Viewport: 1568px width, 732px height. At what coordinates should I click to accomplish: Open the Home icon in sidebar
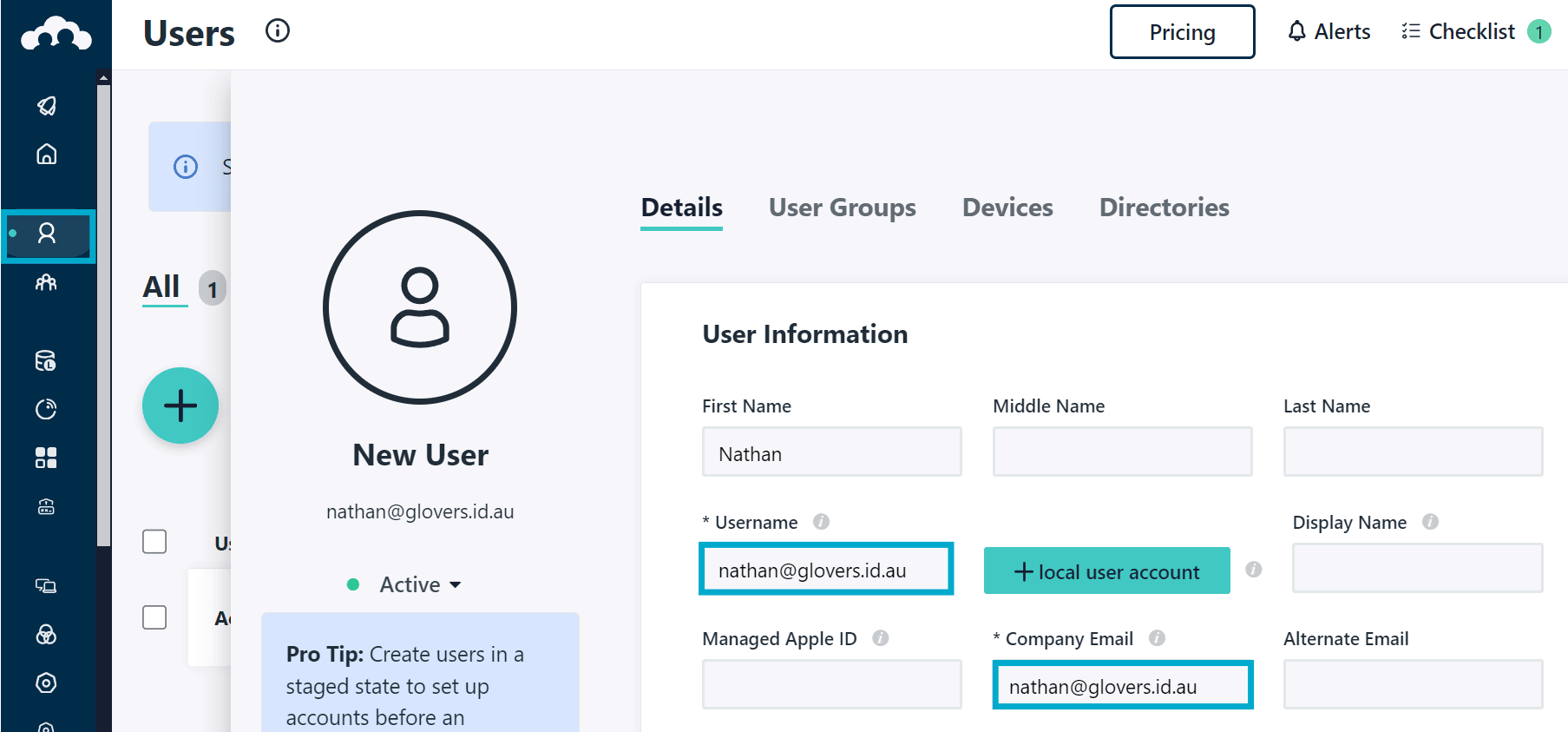[x=47, y=155]
